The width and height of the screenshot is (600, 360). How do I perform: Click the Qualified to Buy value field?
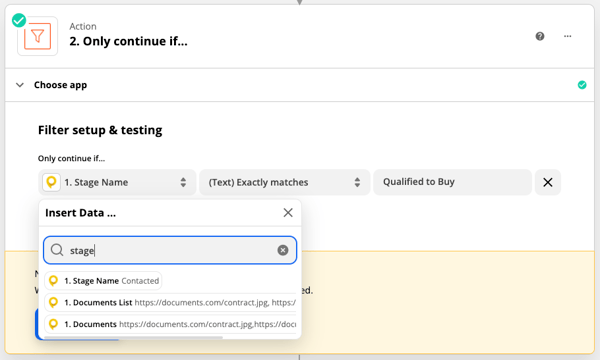click(452, 182)
